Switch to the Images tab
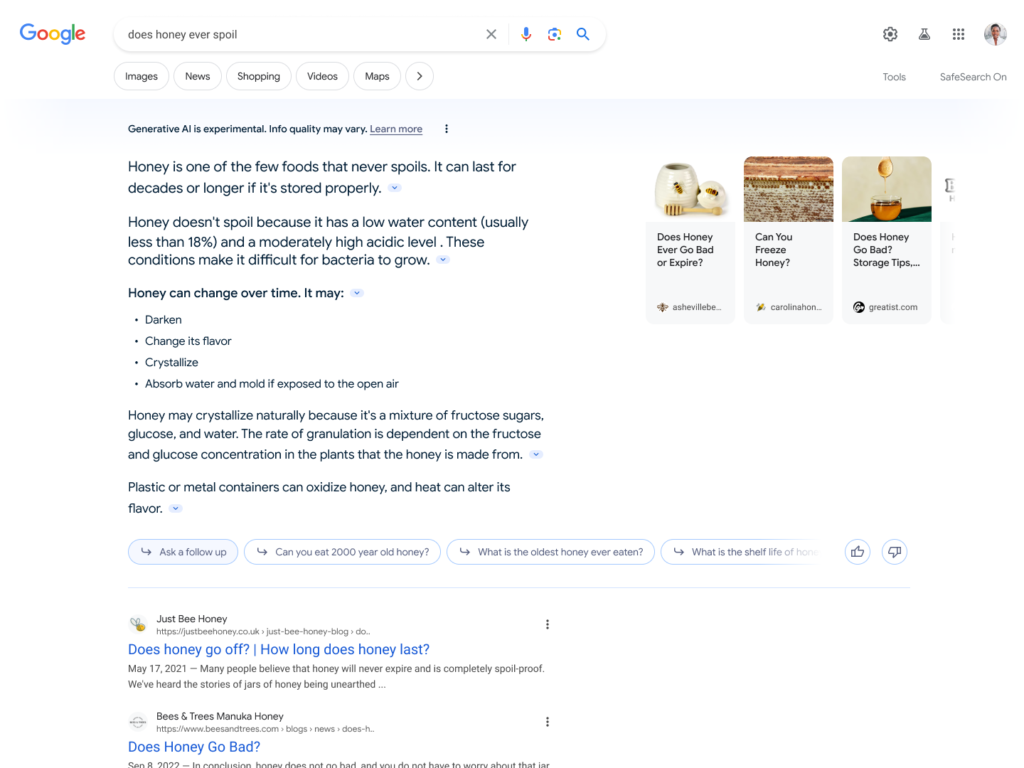The image size is (1024, 768). click(141, 76)
